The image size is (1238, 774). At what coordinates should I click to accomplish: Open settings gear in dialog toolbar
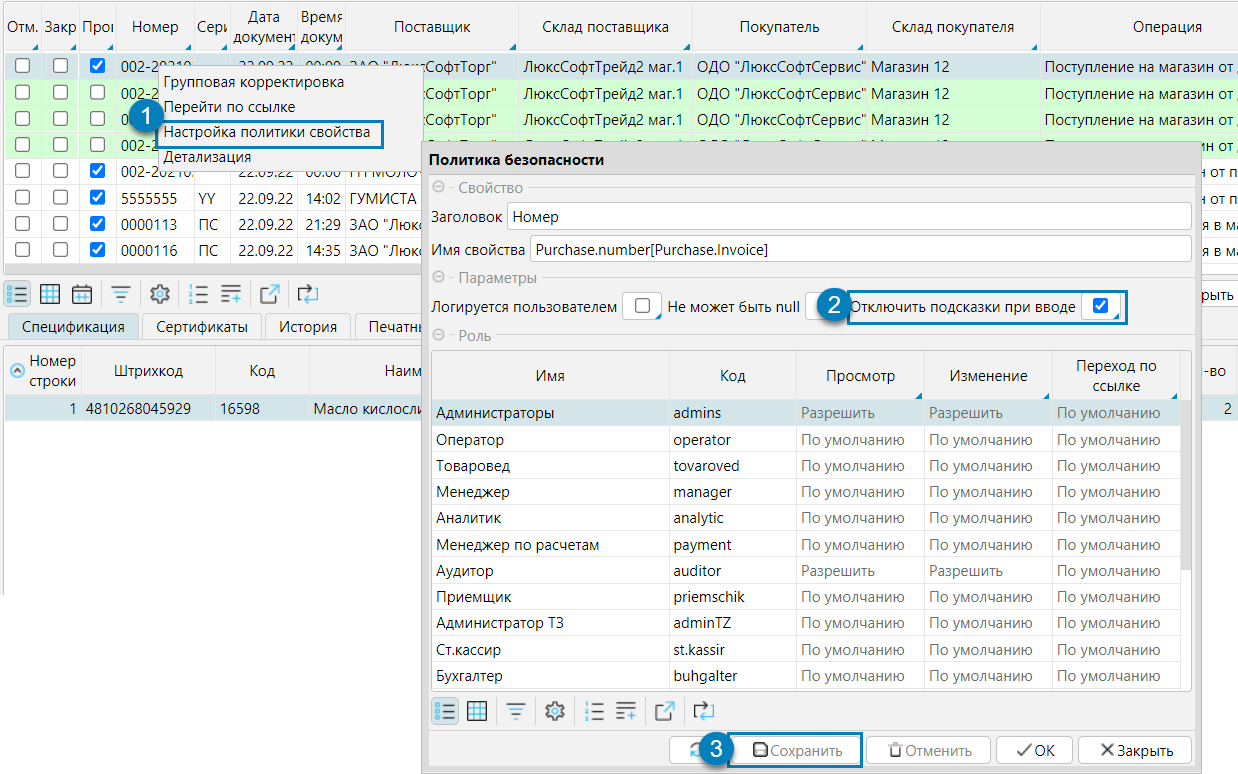(556, 711)
